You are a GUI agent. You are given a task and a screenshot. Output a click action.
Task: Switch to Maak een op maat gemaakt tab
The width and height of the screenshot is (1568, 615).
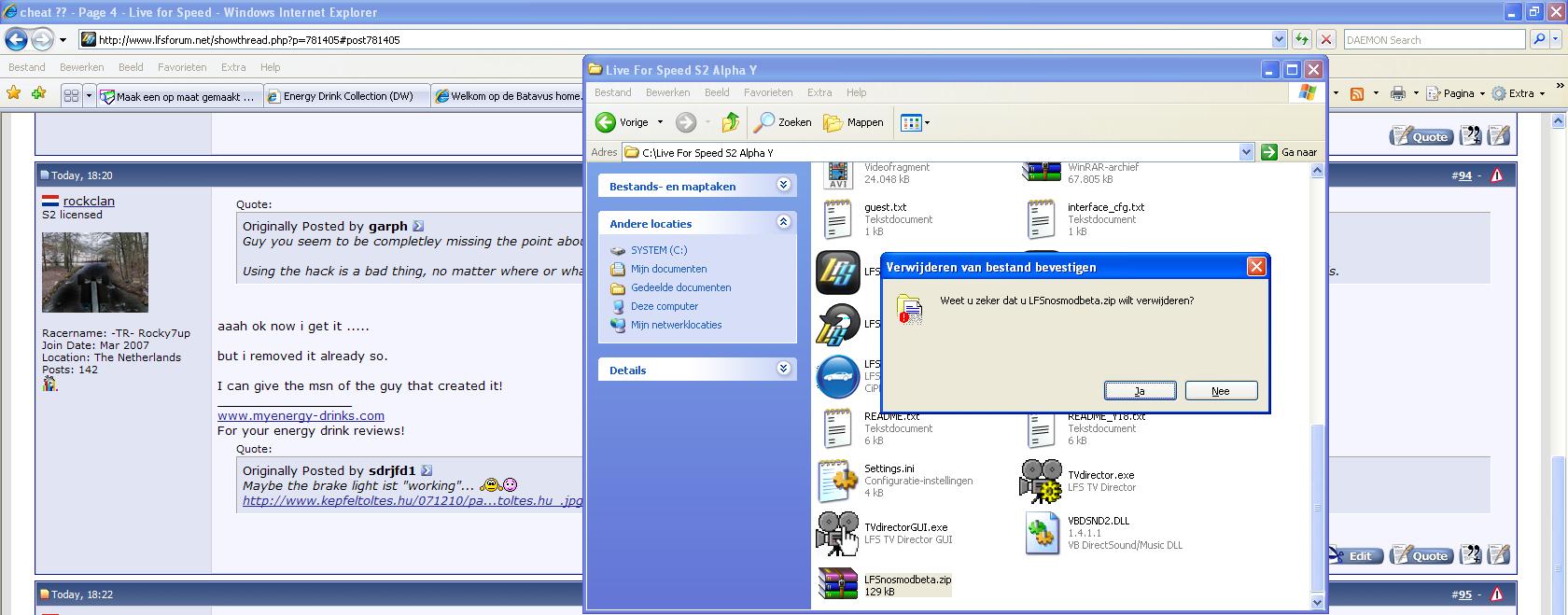click(179, 96)
